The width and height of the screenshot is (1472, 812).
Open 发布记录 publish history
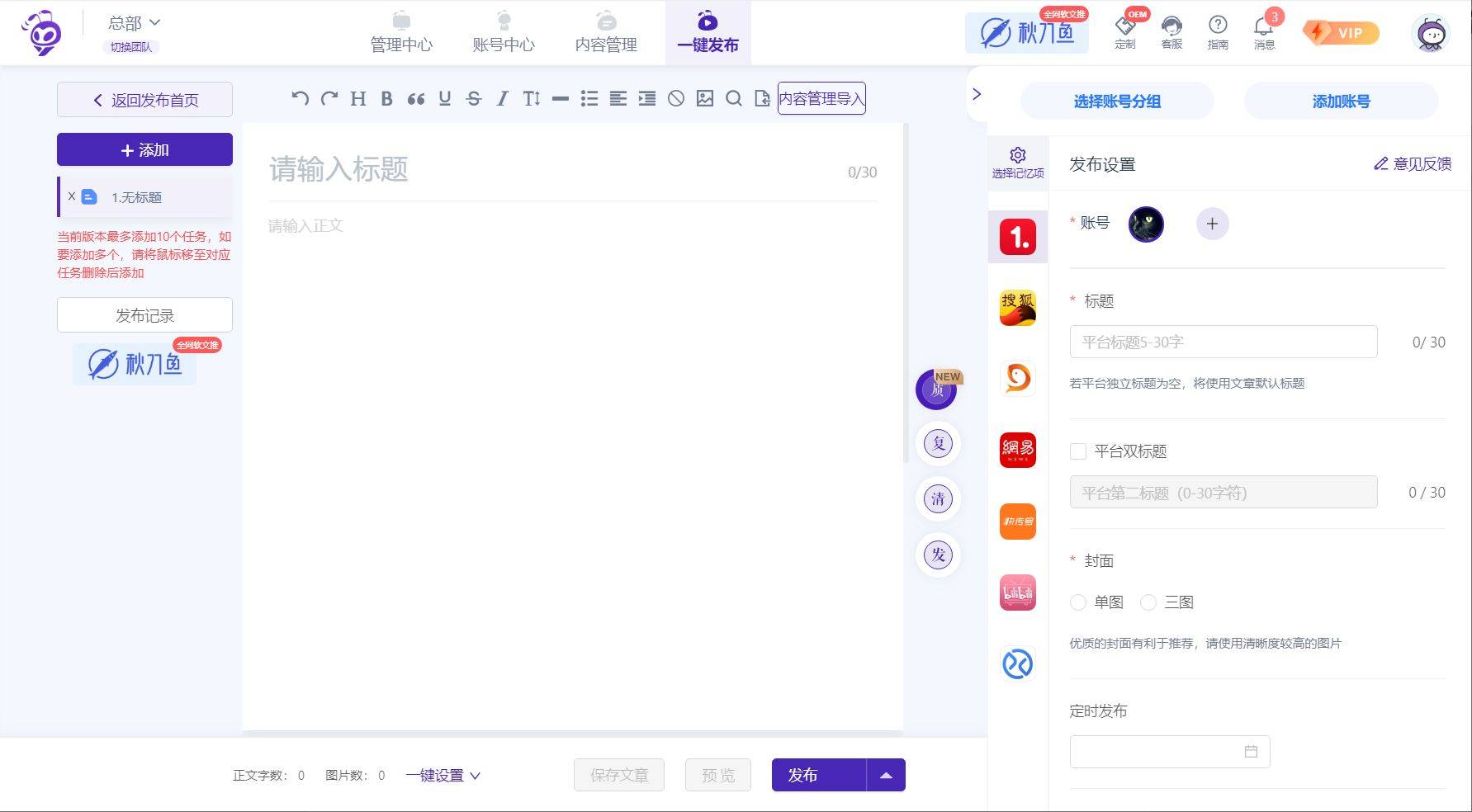145,316
